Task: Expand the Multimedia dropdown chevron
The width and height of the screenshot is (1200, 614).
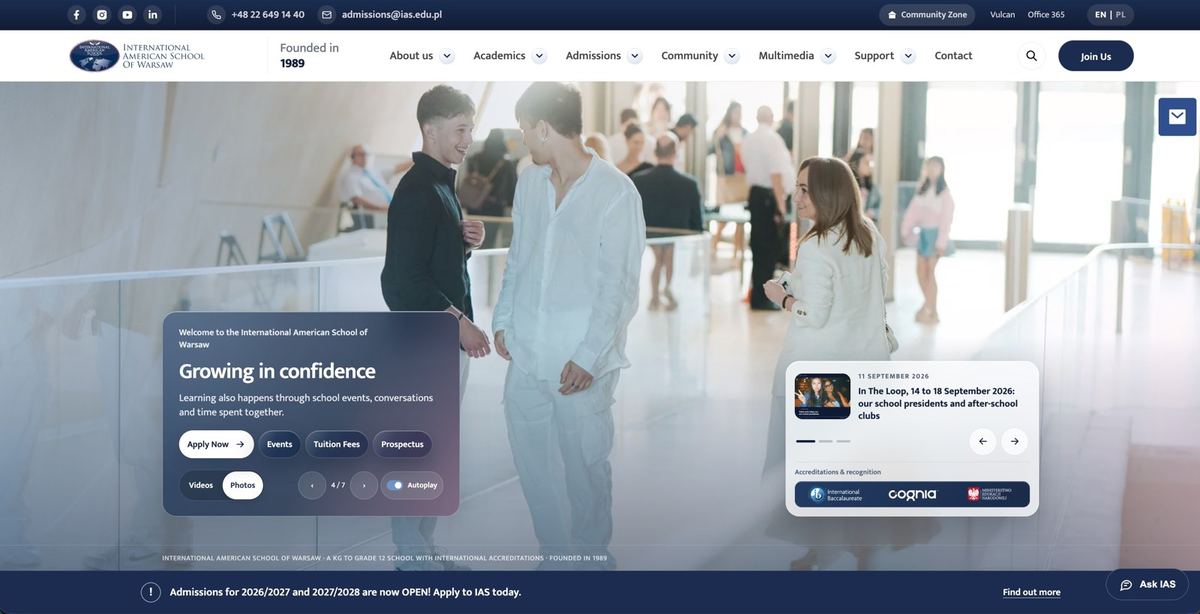Action: pyautogui.click(x=828, y=56)
